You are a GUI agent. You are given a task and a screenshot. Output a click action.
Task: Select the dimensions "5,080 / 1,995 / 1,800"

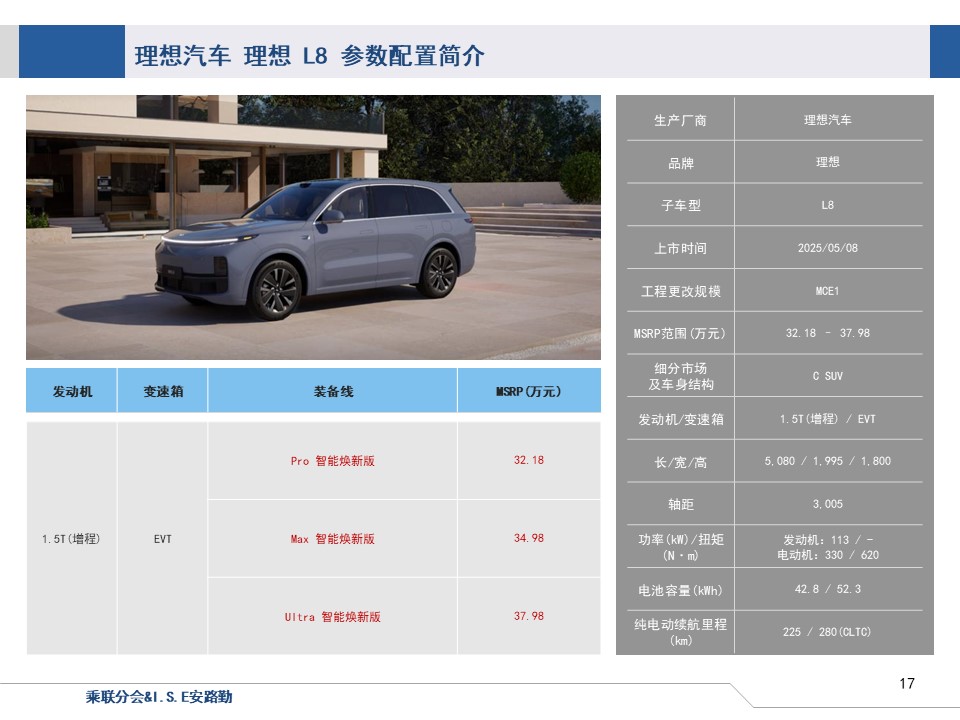point(828,461)
